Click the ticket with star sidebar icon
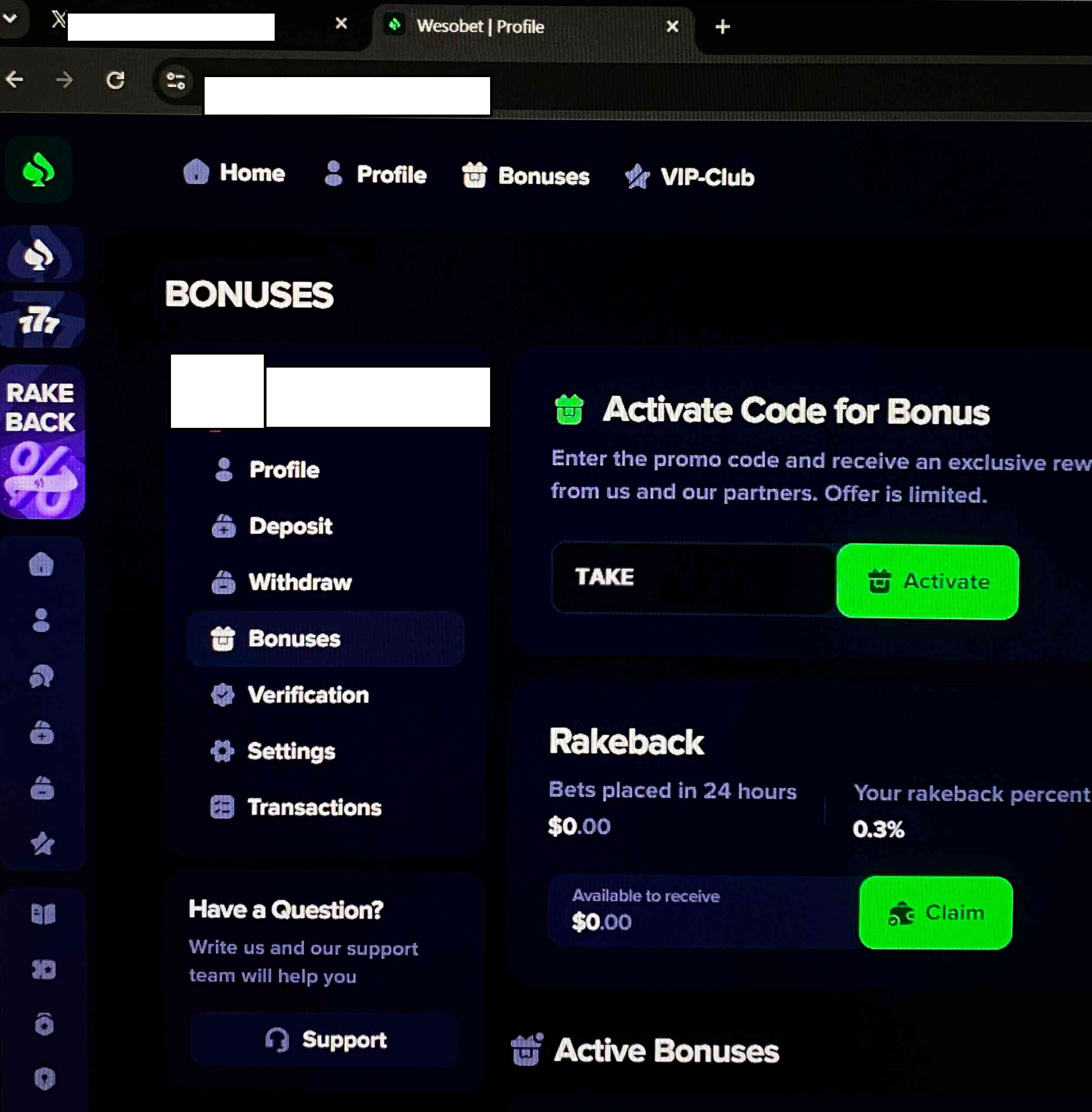Image resolution: width=1092 pixels, height=1112 pixels. click(x=43, y=970)
